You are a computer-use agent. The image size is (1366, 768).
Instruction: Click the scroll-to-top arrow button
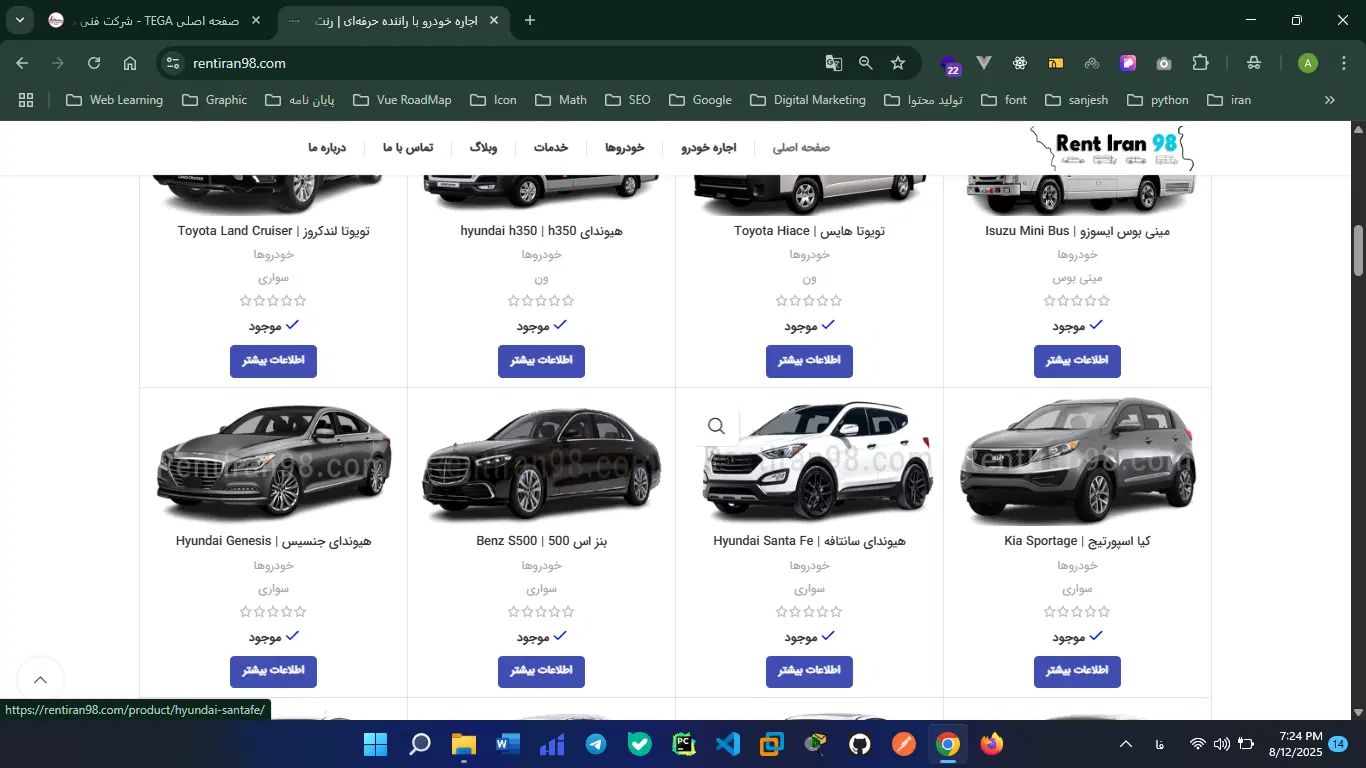click(40, 681)
